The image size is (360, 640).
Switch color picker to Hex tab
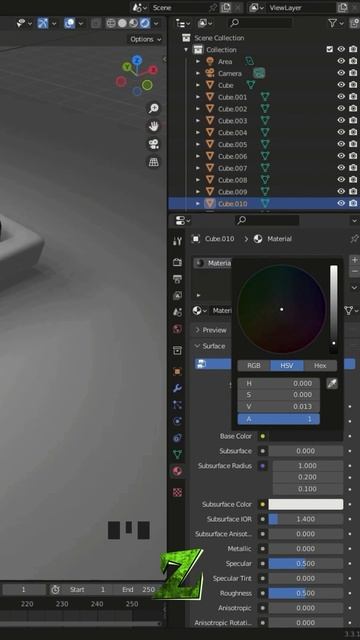(320, 365)
